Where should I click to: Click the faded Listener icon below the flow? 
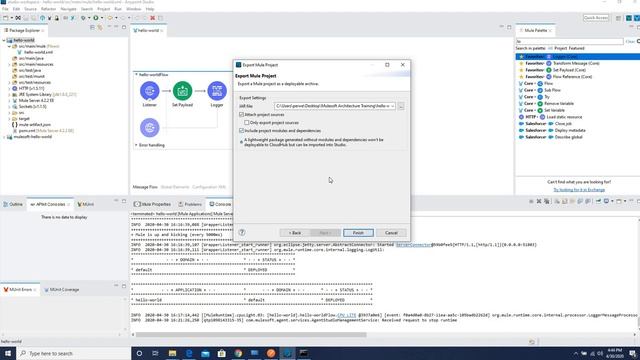point(149,127)
